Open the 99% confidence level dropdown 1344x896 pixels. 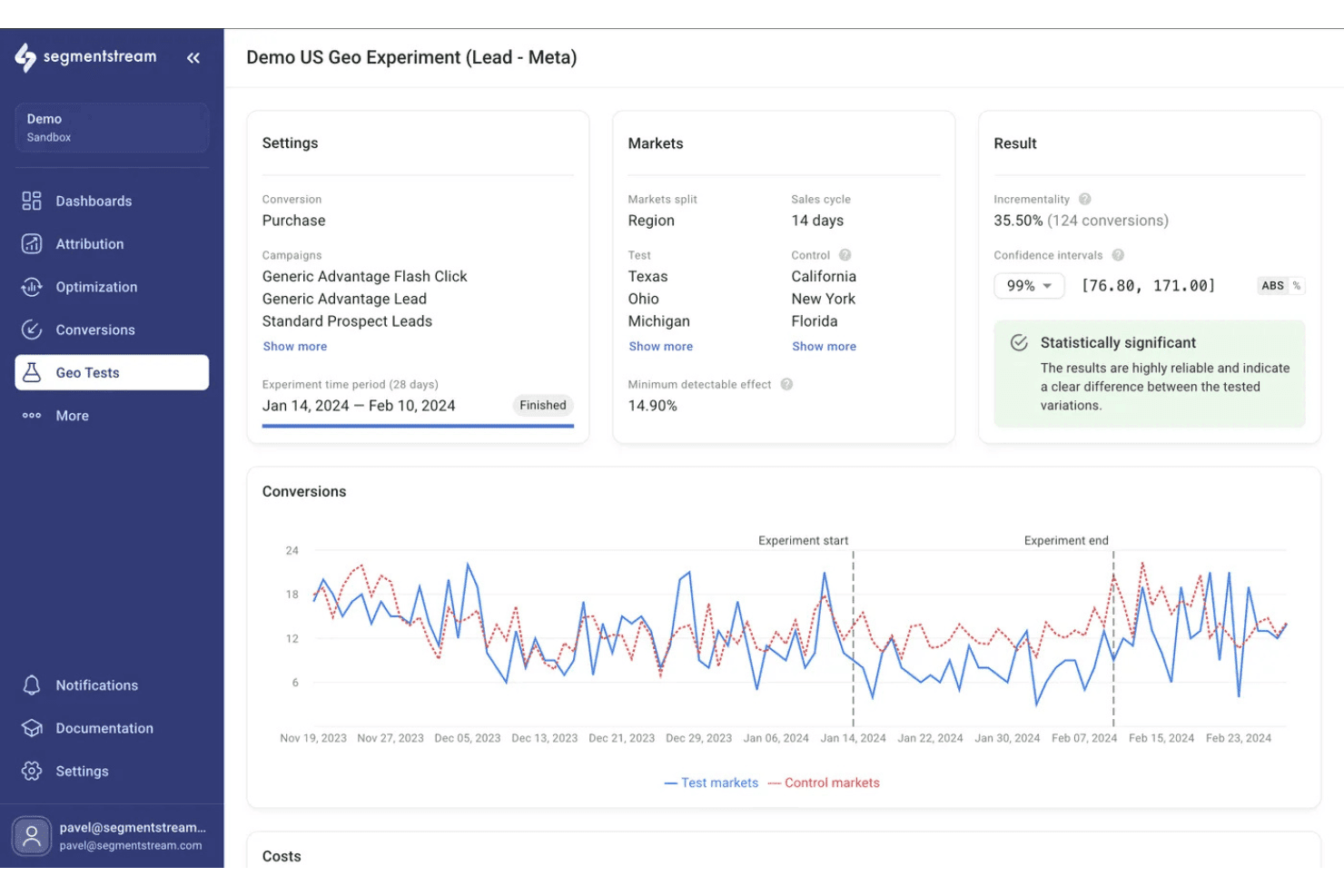coord(1029,286)
